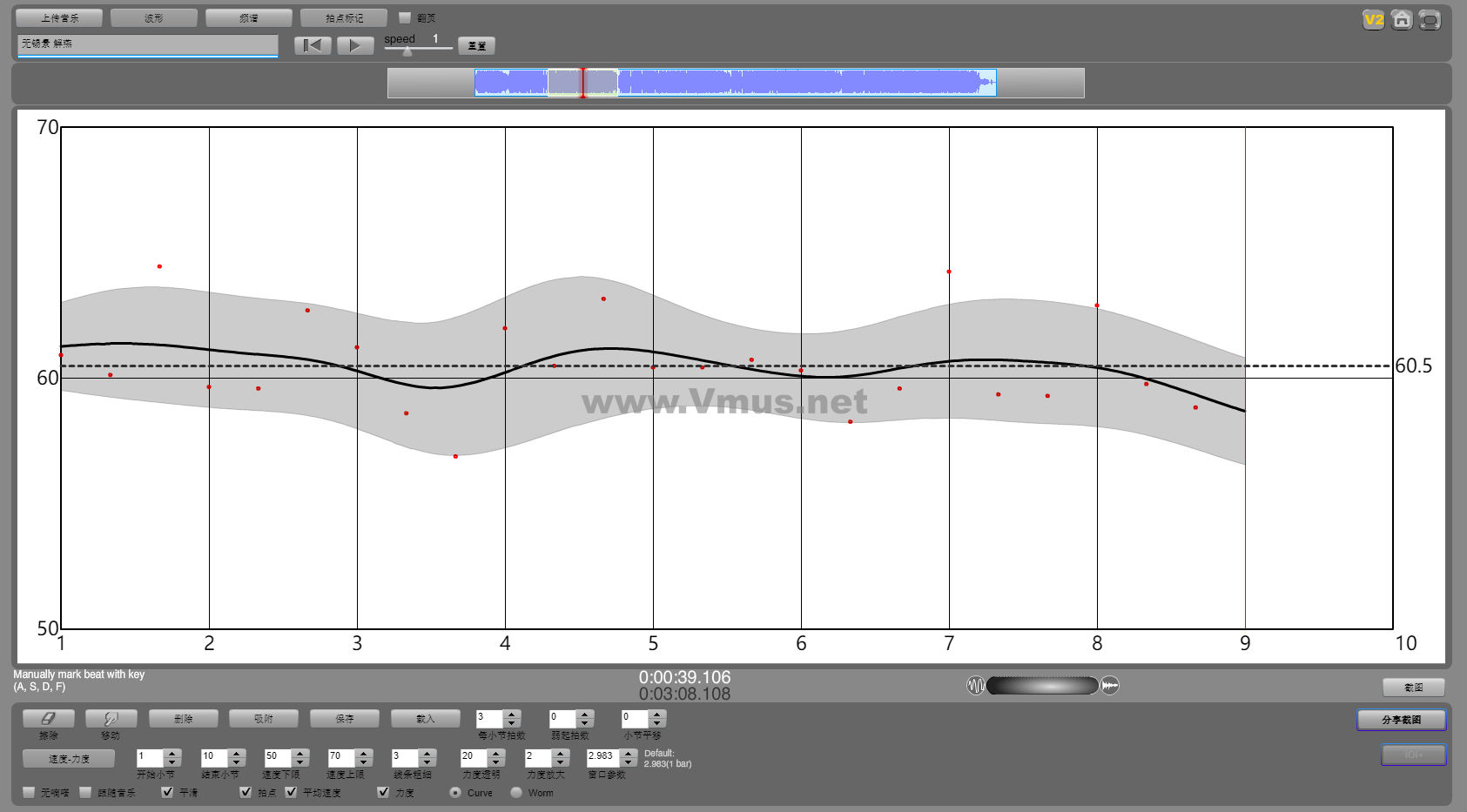Toggle the 平均速度 average tempo checkbox
Image resolution: width=1467 pixels, height=812 pixels.
click(291, 792)
